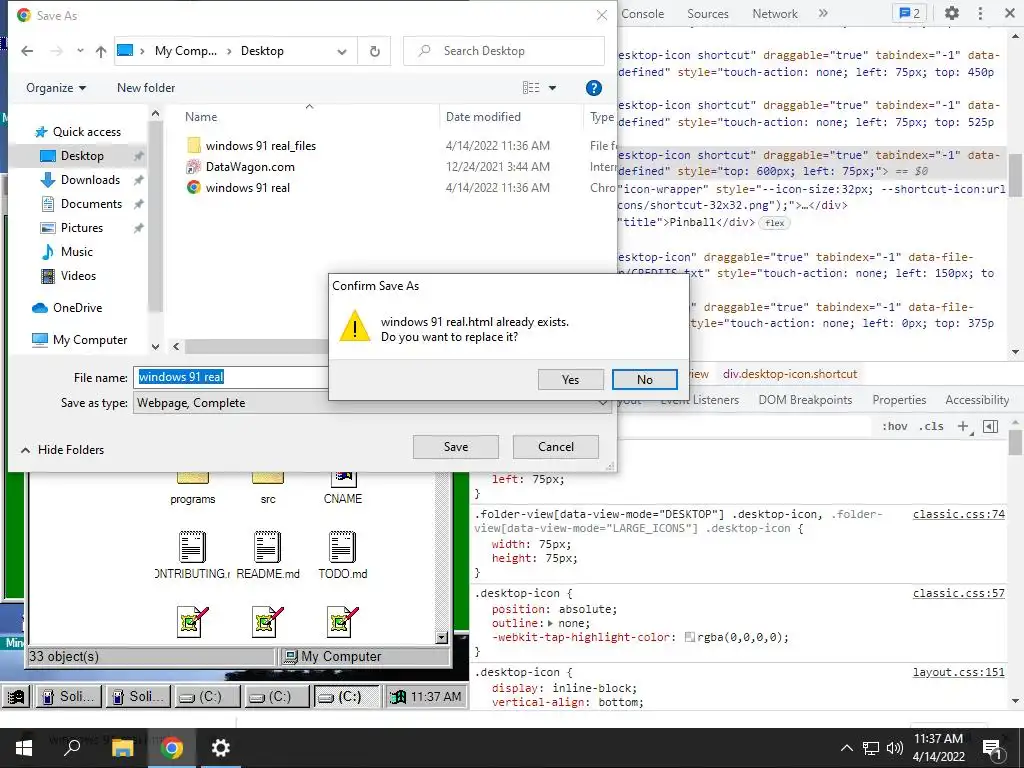This screenshot has width=1024, height=768.
Task: Open File Explorer from the Windows taskbar
Action: 122,748
